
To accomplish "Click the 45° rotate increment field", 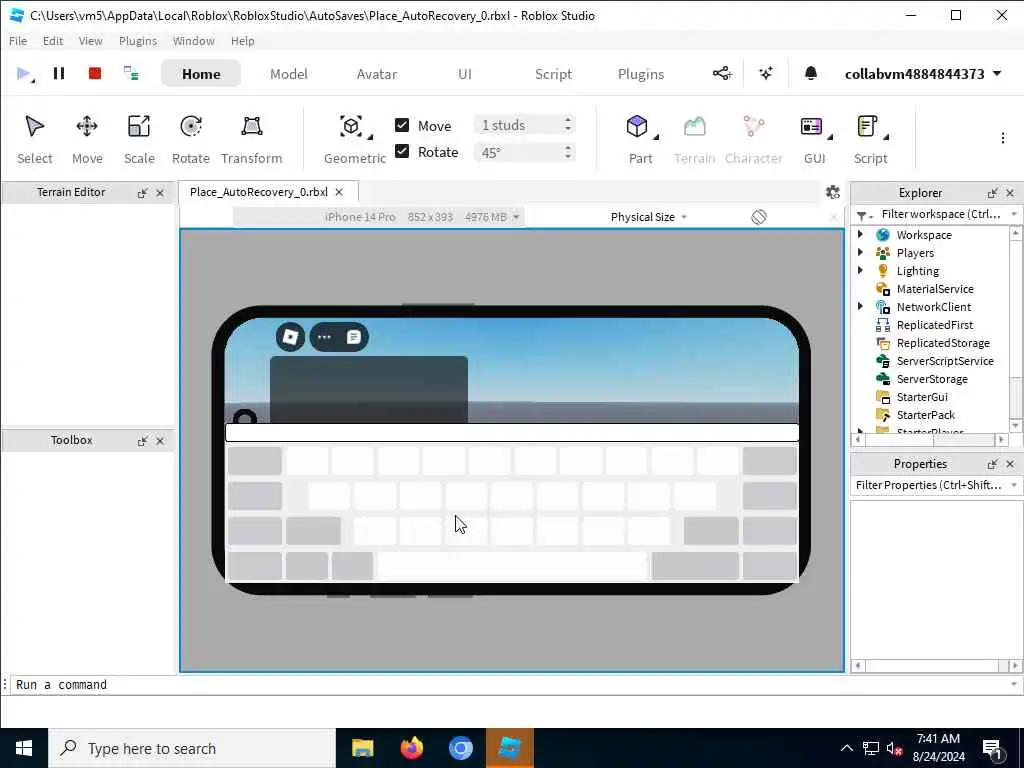I will [524, 152].
